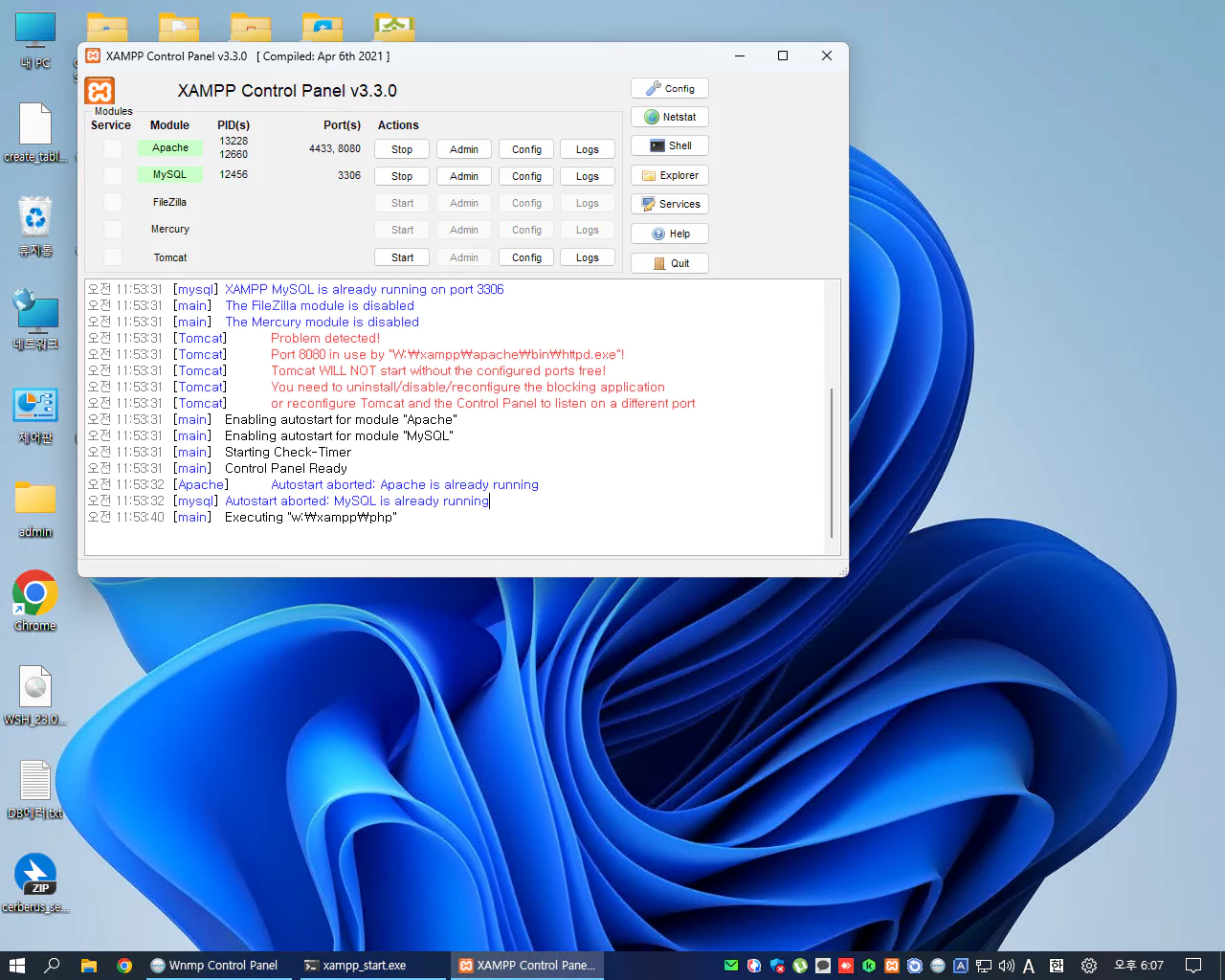The height and width of the screenshot is (980, 1225).
Task: Click the log panel vertical scrollbar
Action: pos(832,461)
